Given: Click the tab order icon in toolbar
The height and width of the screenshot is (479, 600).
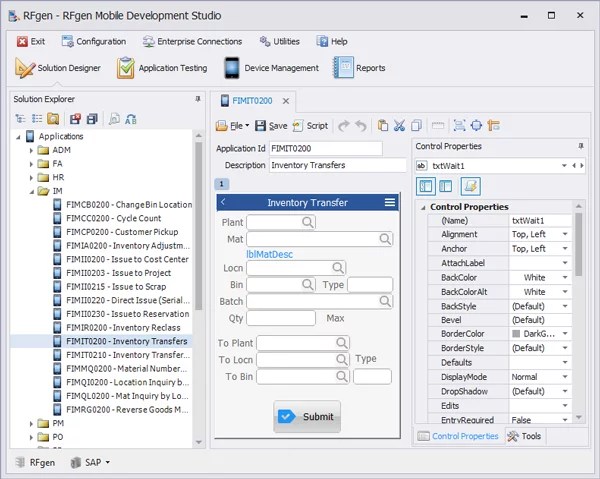Looking at the screenshot, I should point(494,125).
